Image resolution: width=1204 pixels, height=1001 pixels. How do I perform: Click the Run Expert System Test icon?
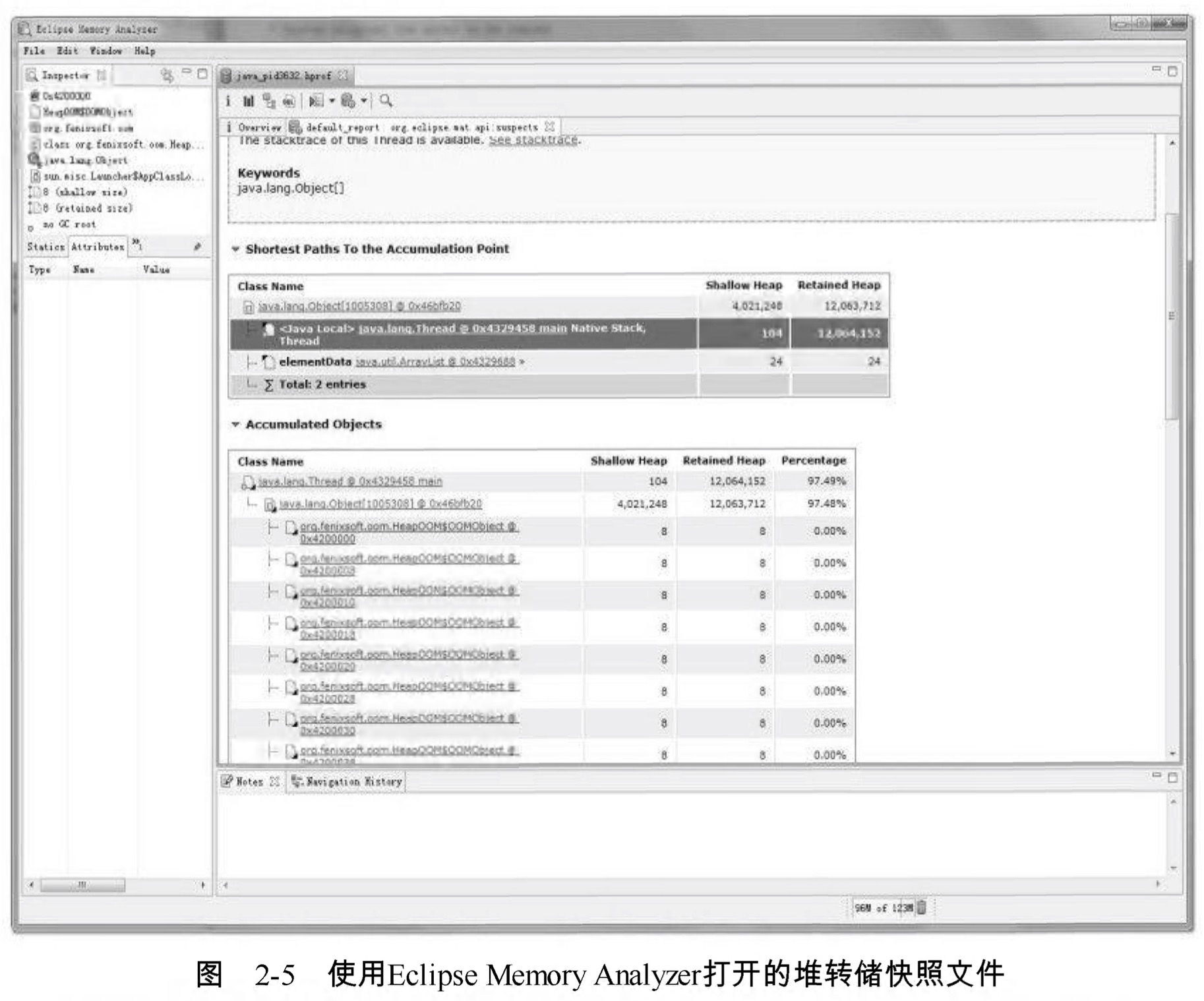(x=316, y=101)
